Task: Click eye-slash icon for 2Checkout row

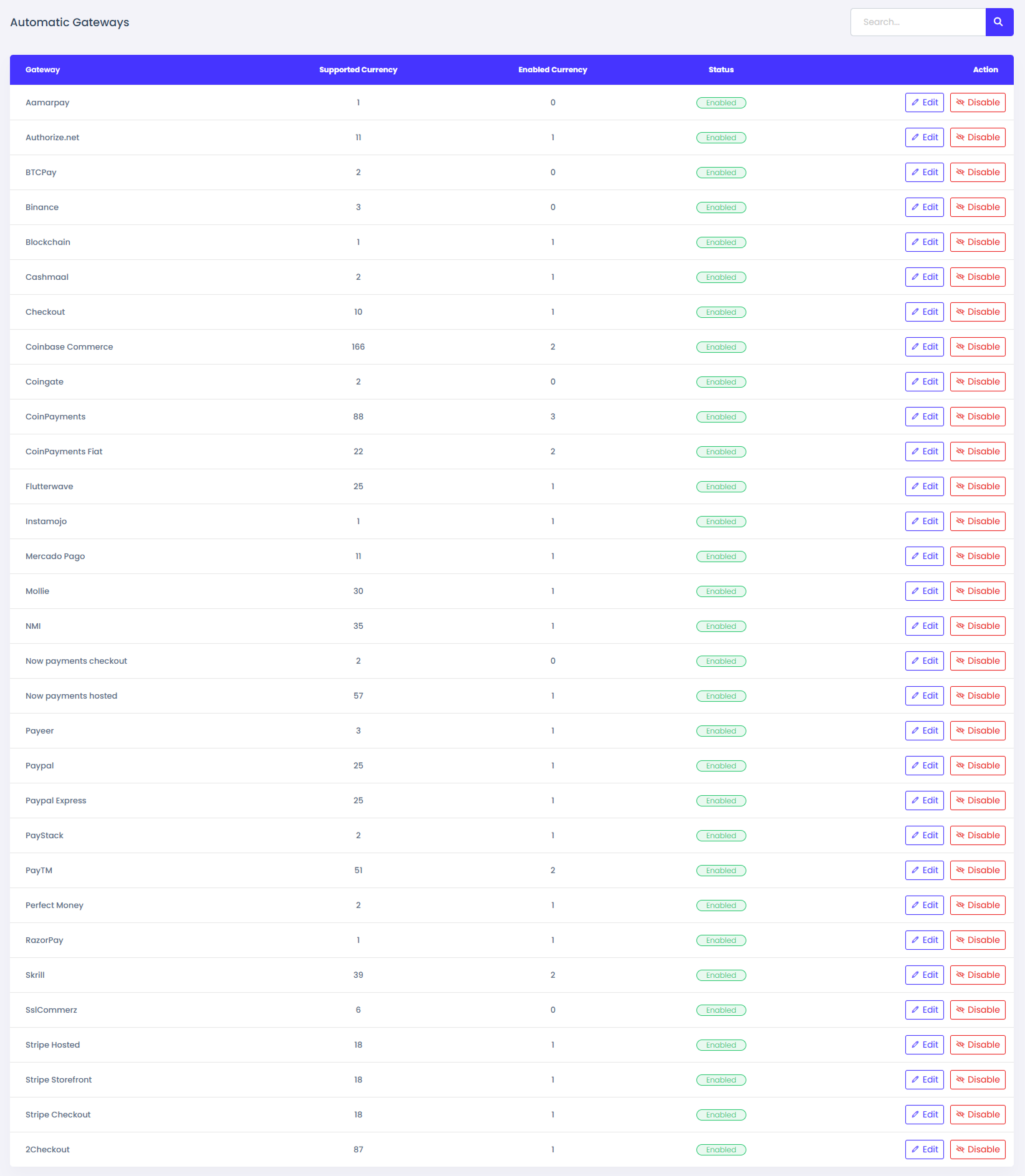Action: tap(960, 1149)
